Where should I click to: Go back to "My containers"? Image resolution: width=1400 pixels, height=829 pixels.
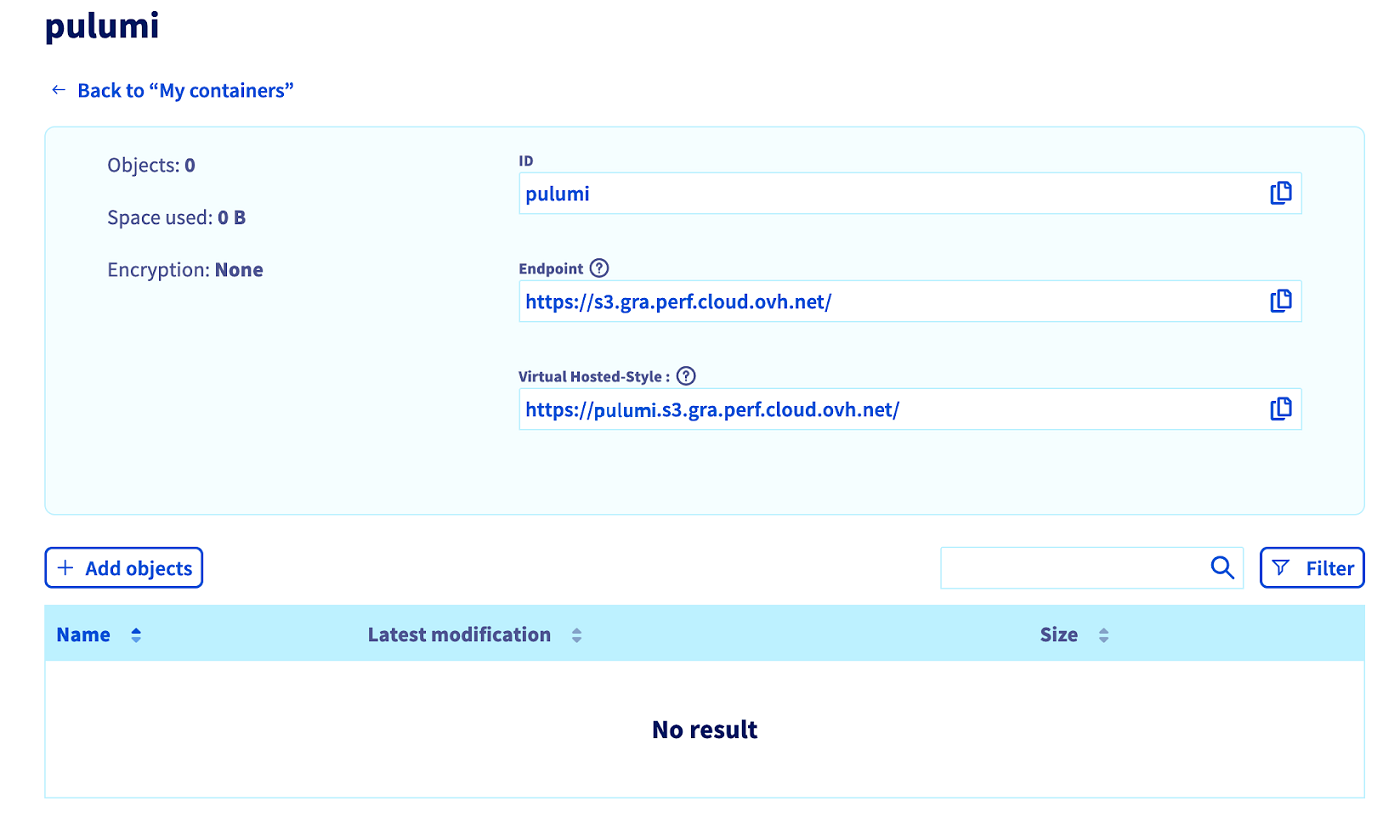[185, 90]
